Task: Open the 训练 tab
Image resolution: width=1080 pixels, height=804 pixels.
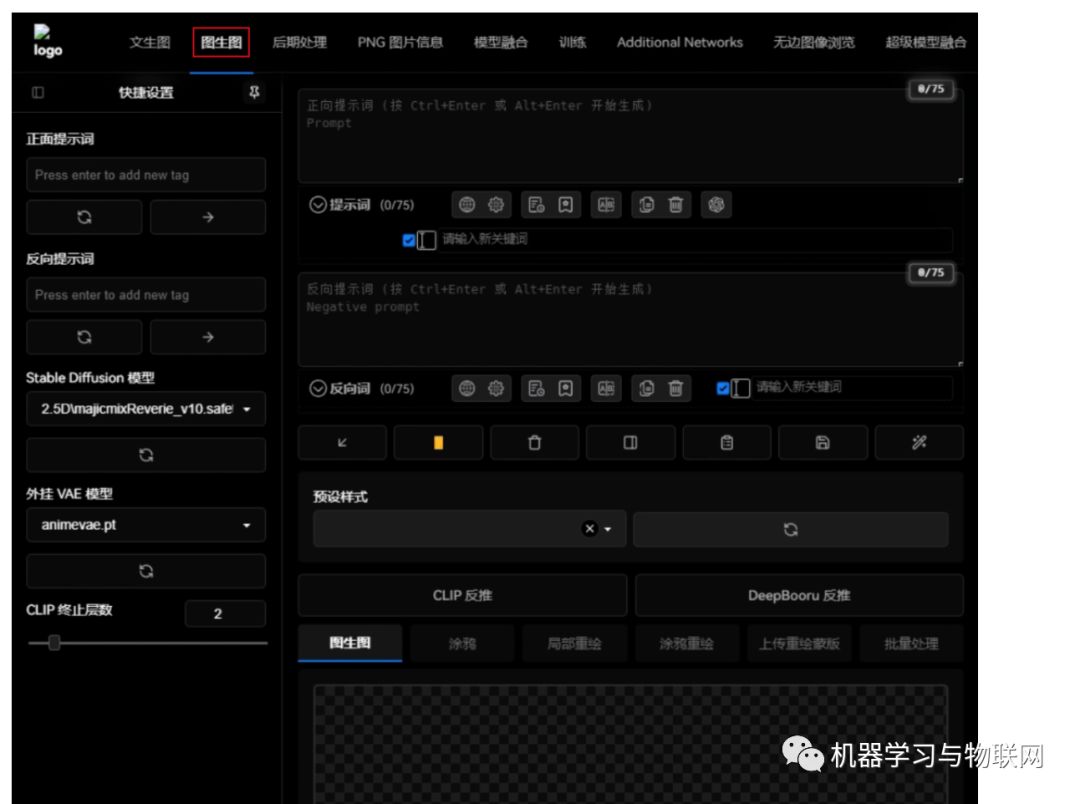Action: point(572,43)
